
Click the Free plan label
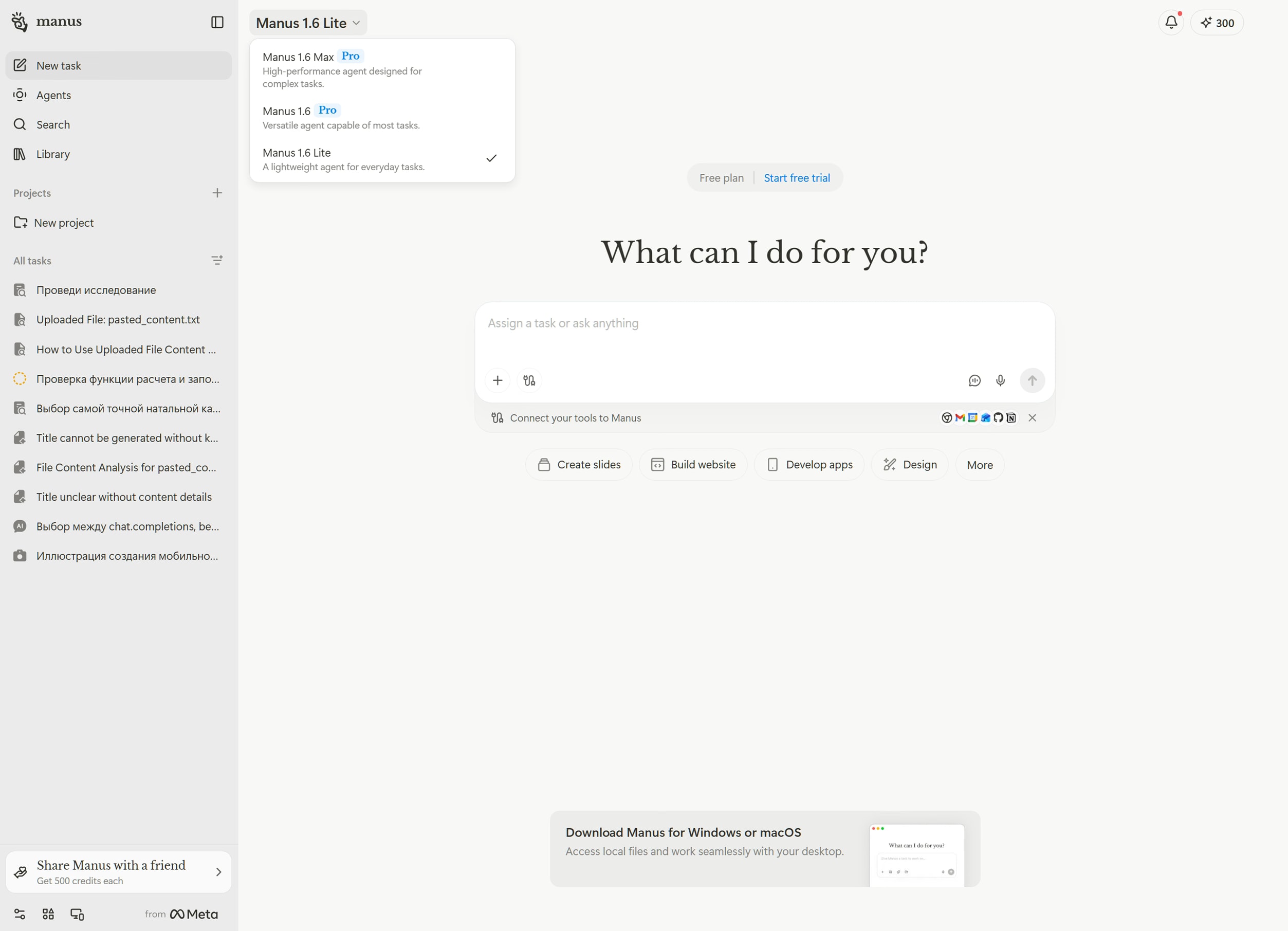[x=721, y=178]
